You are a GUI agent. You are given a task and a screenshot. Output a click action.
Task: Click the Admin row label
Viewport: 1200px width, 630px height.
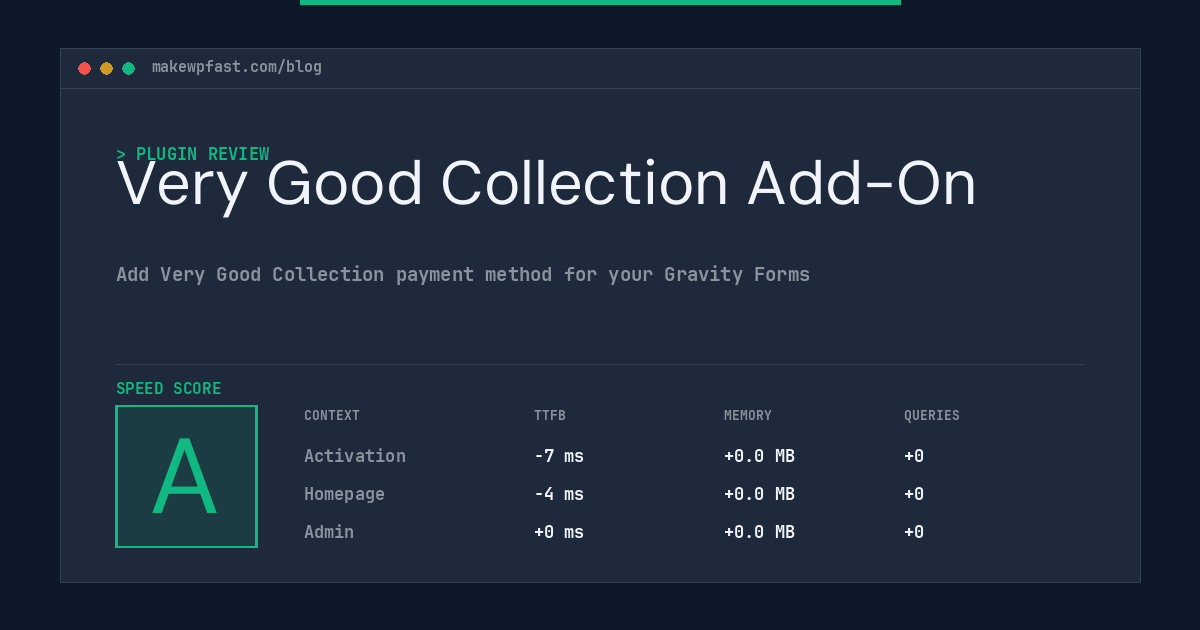pyautogui.click(x=329, y=532)
